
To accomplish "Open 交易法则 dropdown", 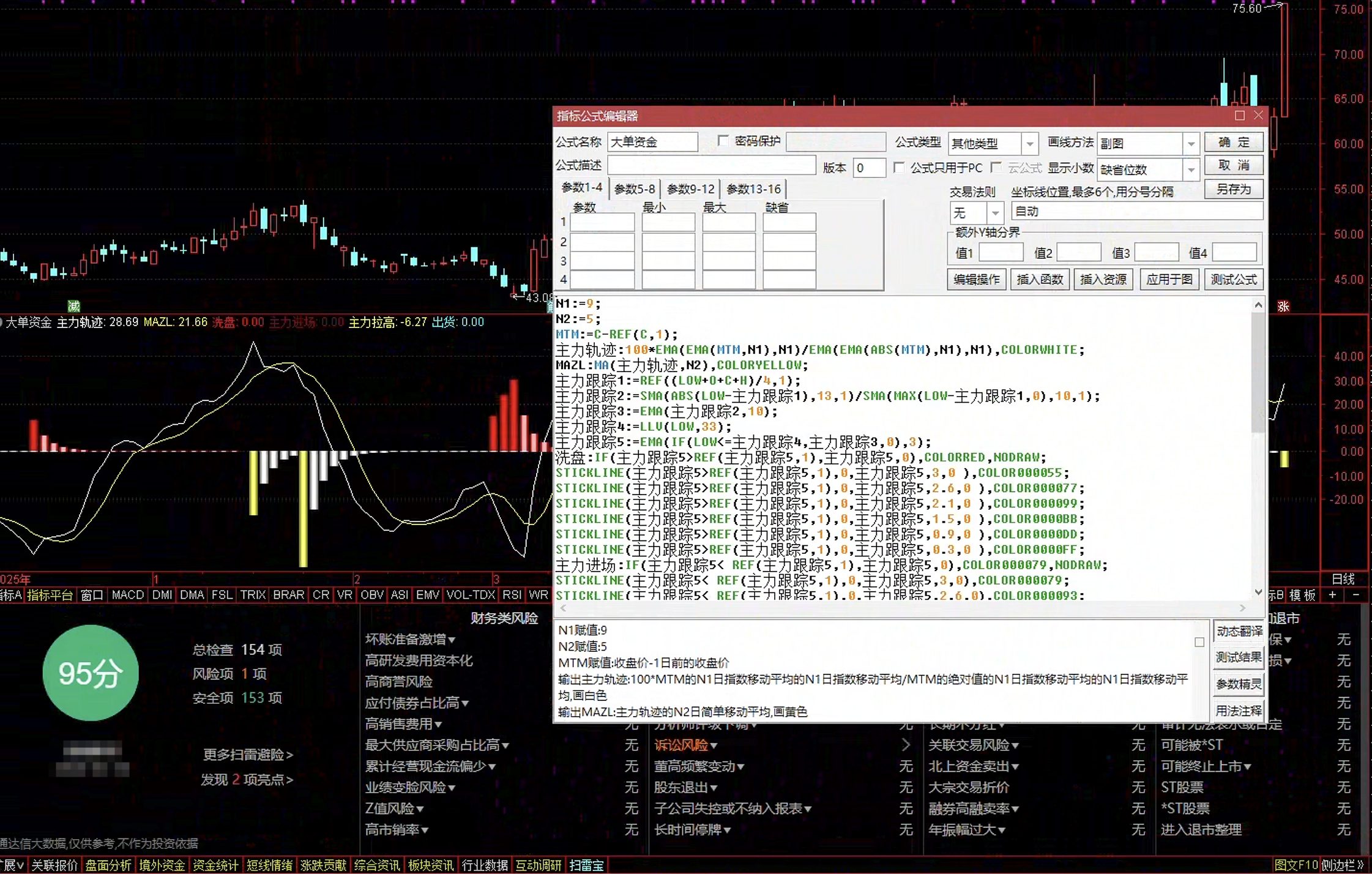I will (996, 212).
